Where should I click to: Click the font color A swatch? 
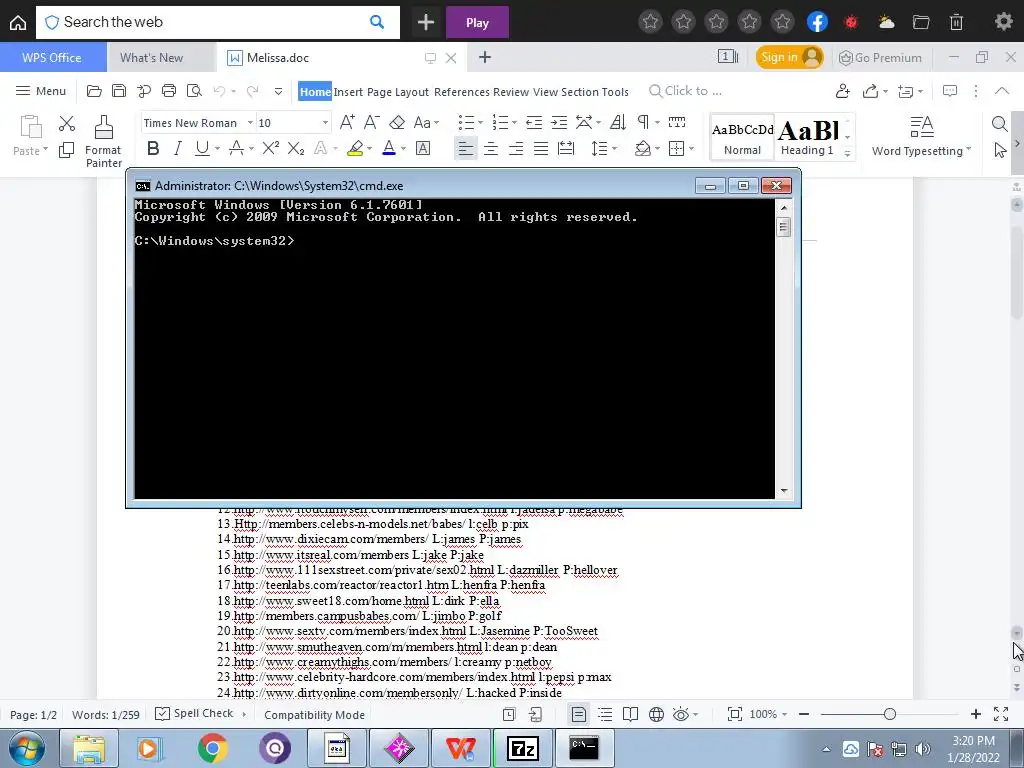tap(389, 149)
